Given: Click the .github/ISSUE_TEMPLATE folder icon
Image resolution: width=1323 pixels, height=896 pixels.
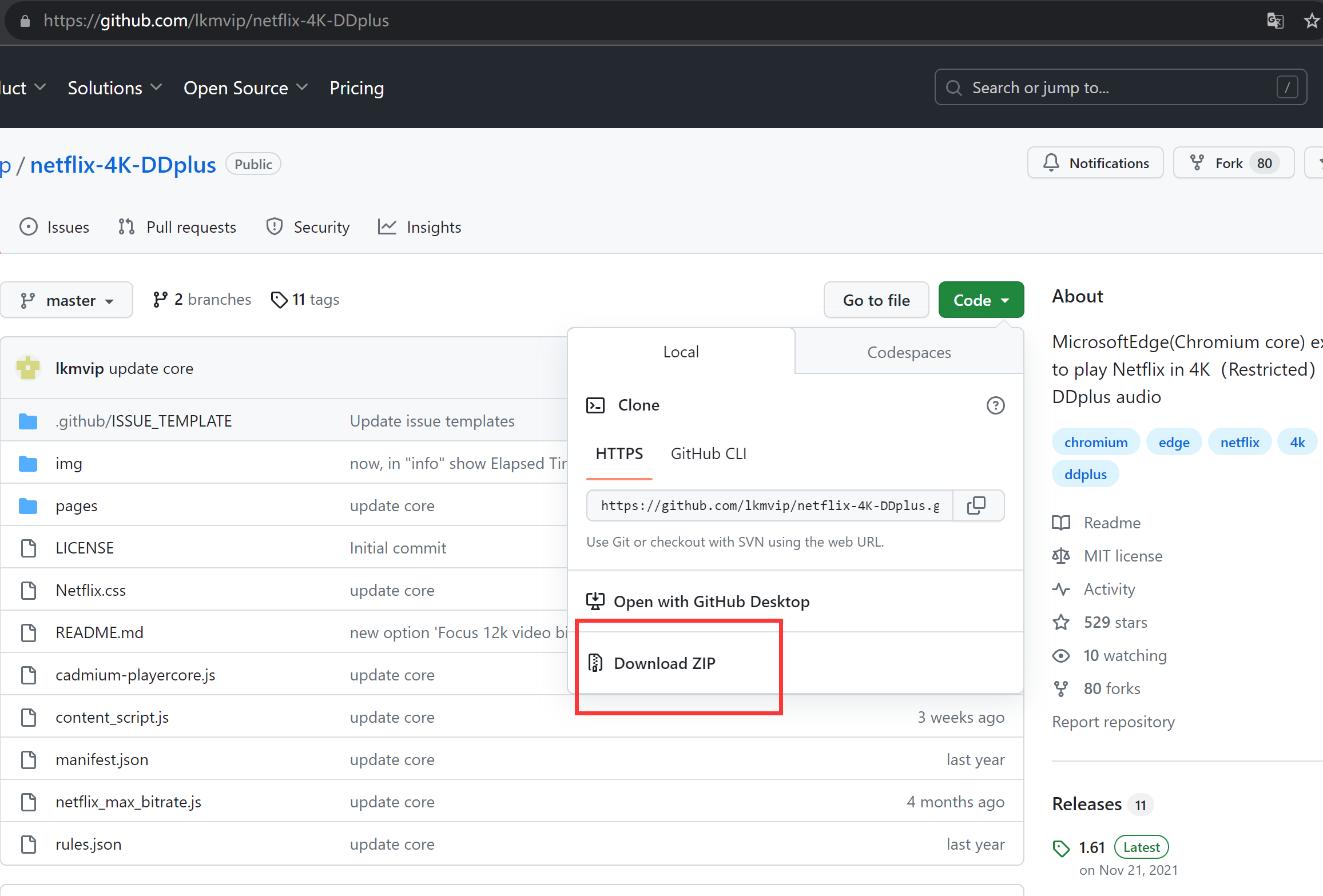Looking at the screenshot, I should tap(28, 421).
